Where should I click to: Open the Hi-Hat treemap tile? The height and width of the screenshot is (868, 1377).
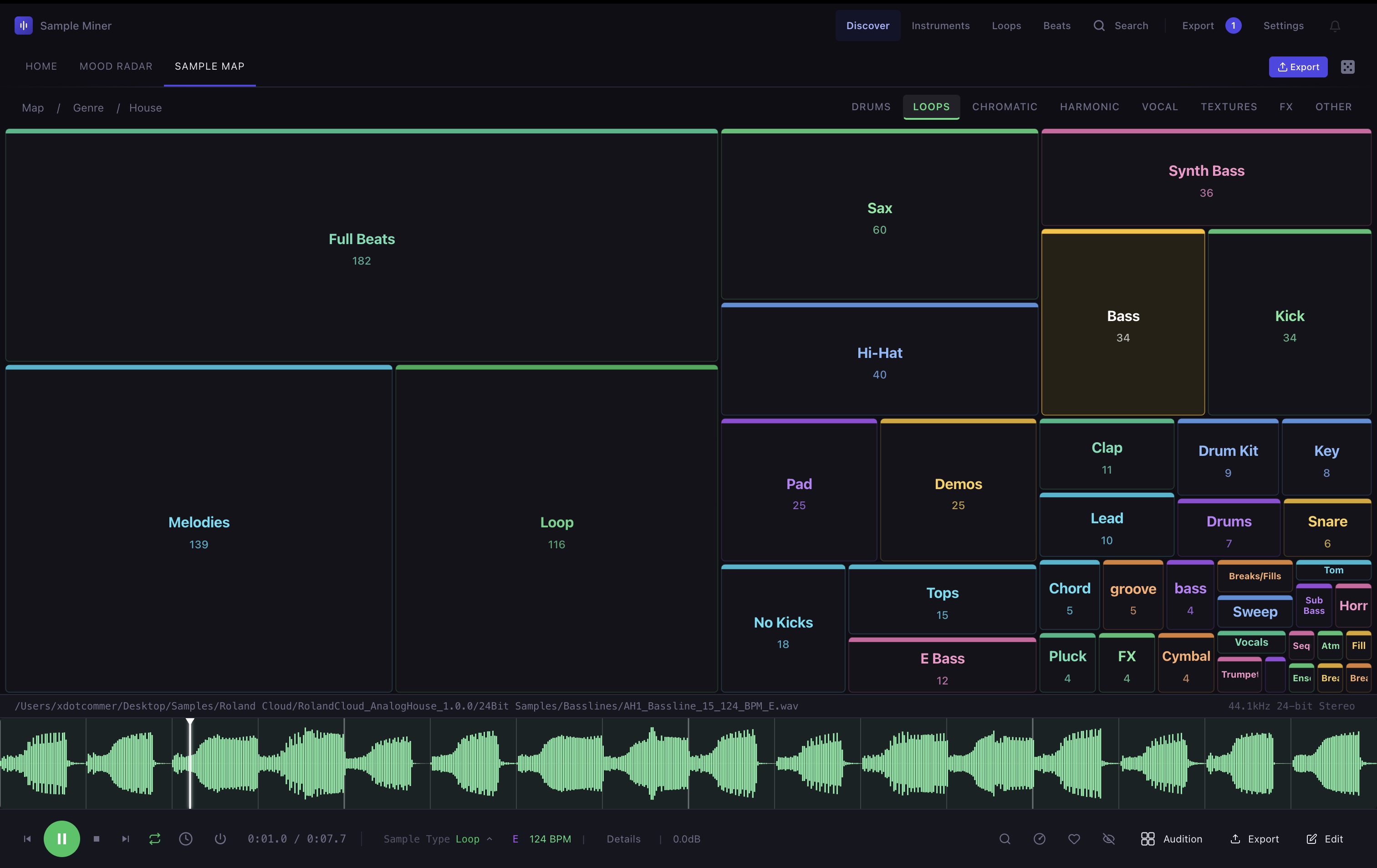[x=879, y=359]
